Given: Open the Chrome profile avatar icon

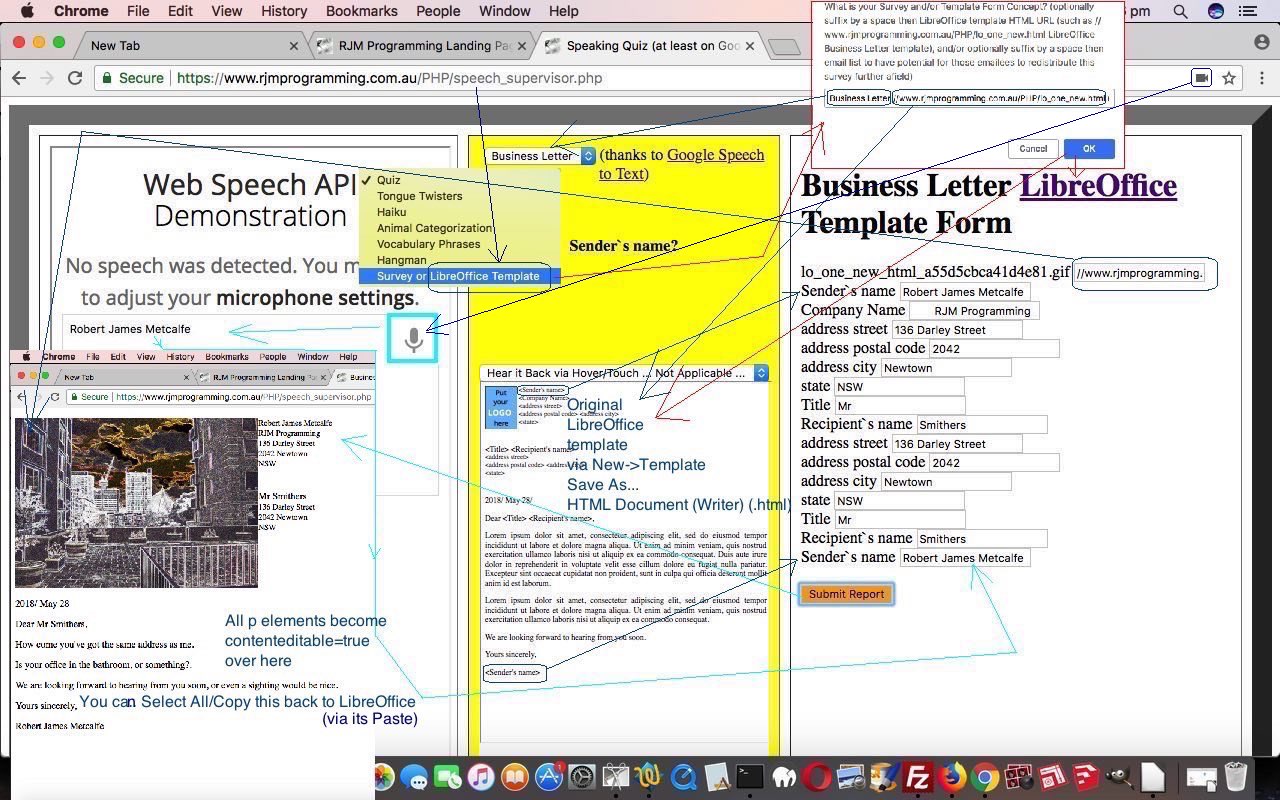Looking at the screenshot, I should (x=1262, y=42).
